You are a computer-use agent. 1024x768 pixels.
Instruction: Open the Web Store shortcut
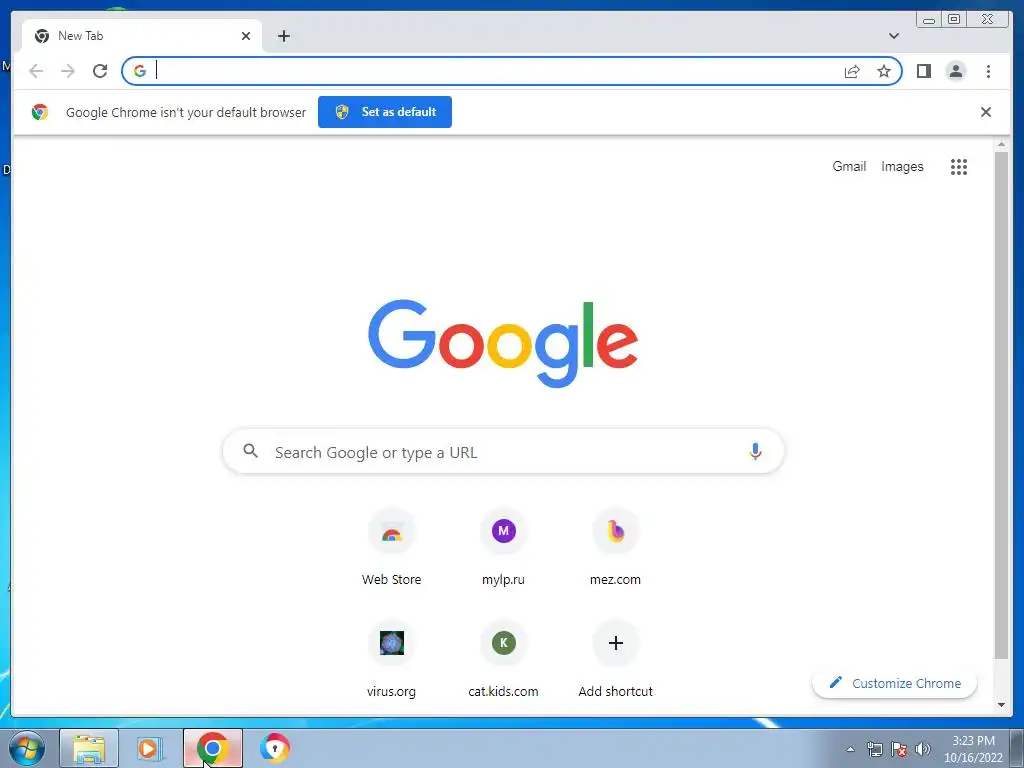point(391,549)
